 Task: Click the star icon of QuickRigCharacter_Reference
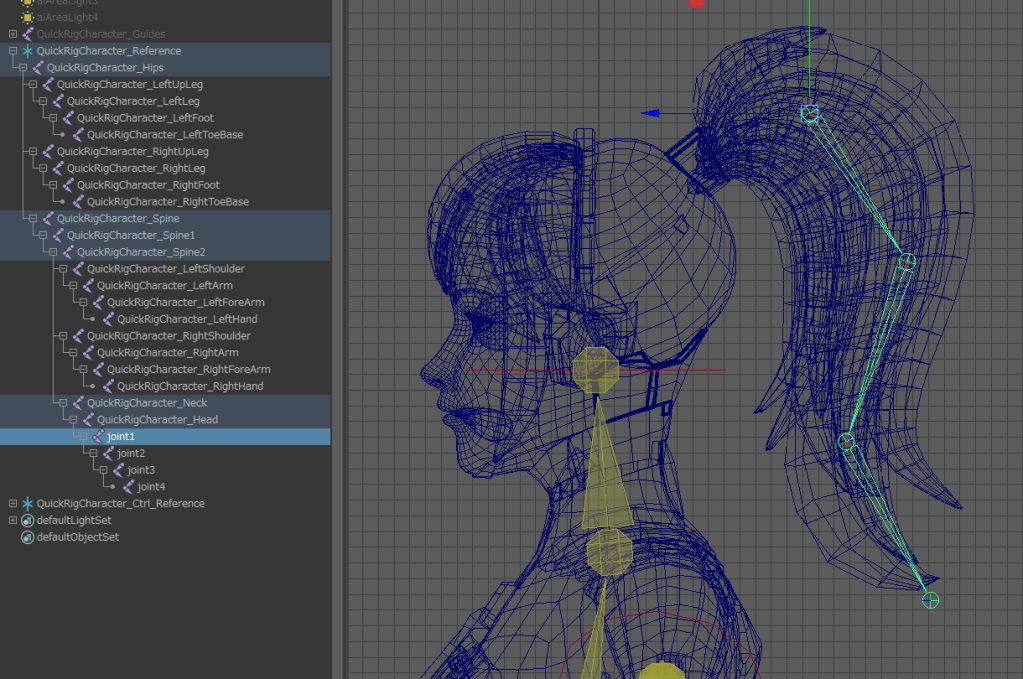pyautogui.click(x=28, y=51)
